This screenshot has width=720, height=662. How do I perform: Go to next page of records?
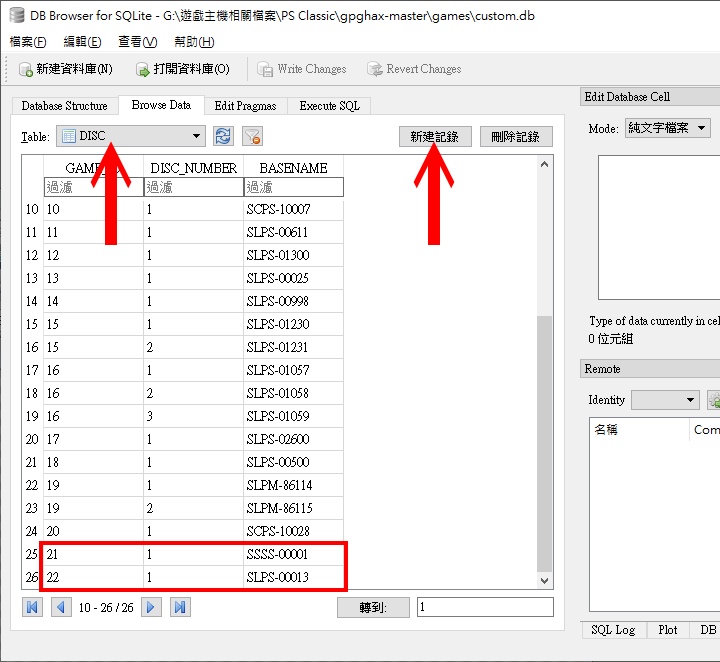(x=151, y=607)
